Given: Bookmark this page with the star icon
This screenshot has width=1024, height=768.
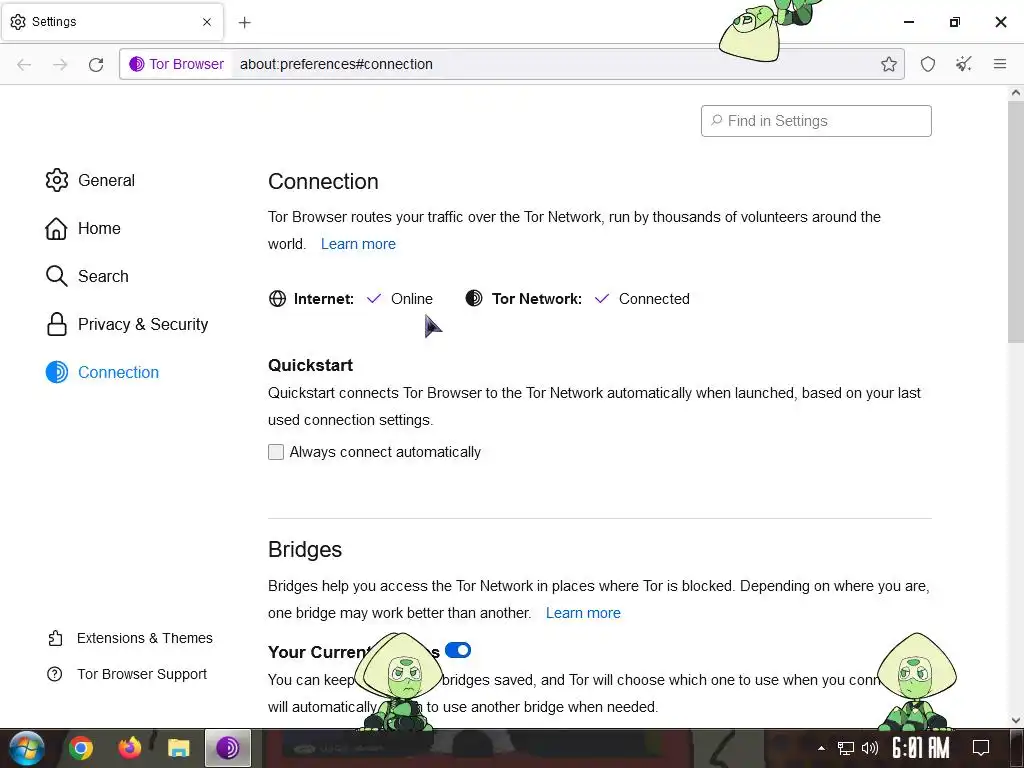Looking at the screenshot, I should click(x=888, y=64).
